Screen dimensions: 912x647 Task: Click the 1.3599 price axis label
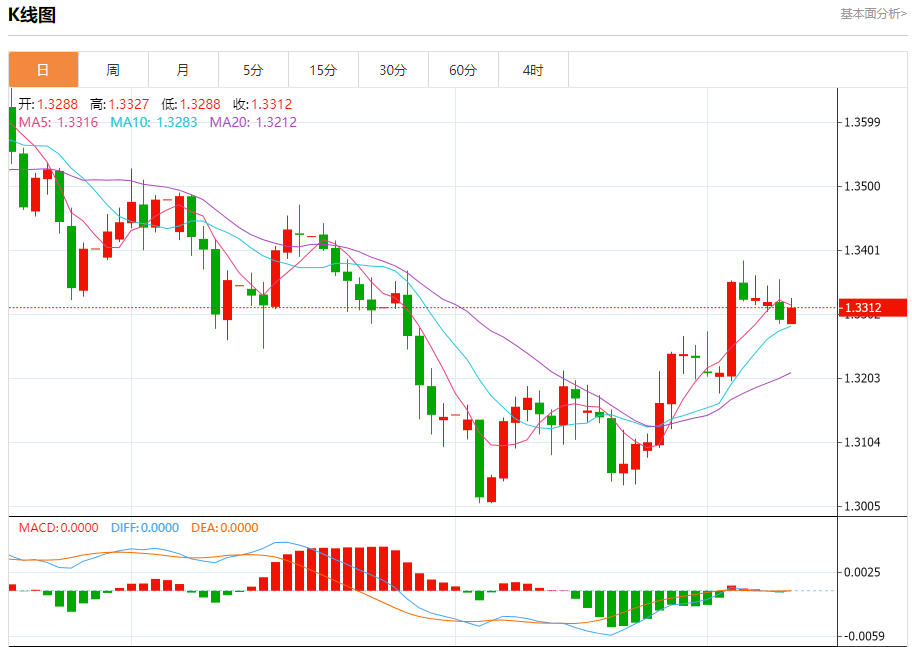click(x=862, y=123)
